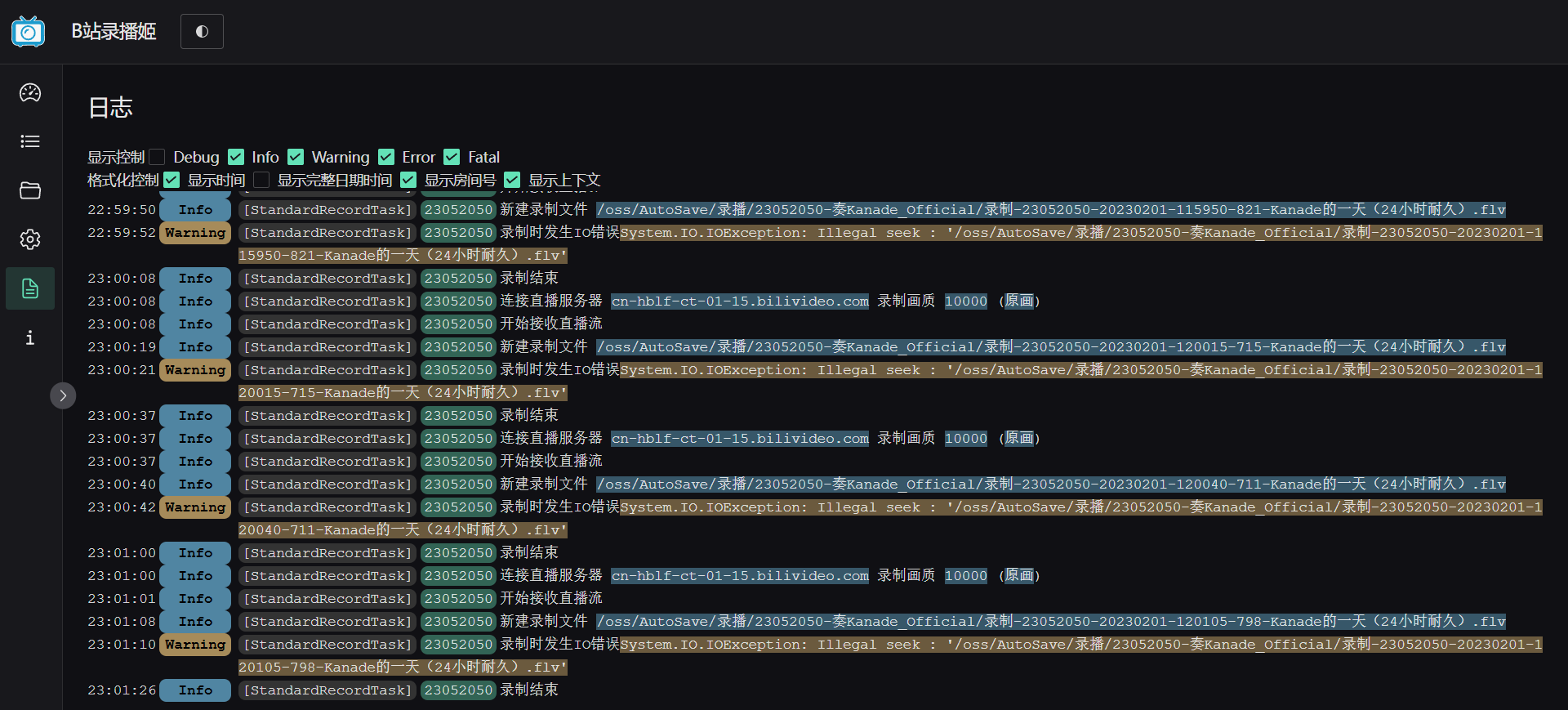Enable the Debug log level checkbox
The width and height of the screenshot is (1568, 710).
coord(158,157)
